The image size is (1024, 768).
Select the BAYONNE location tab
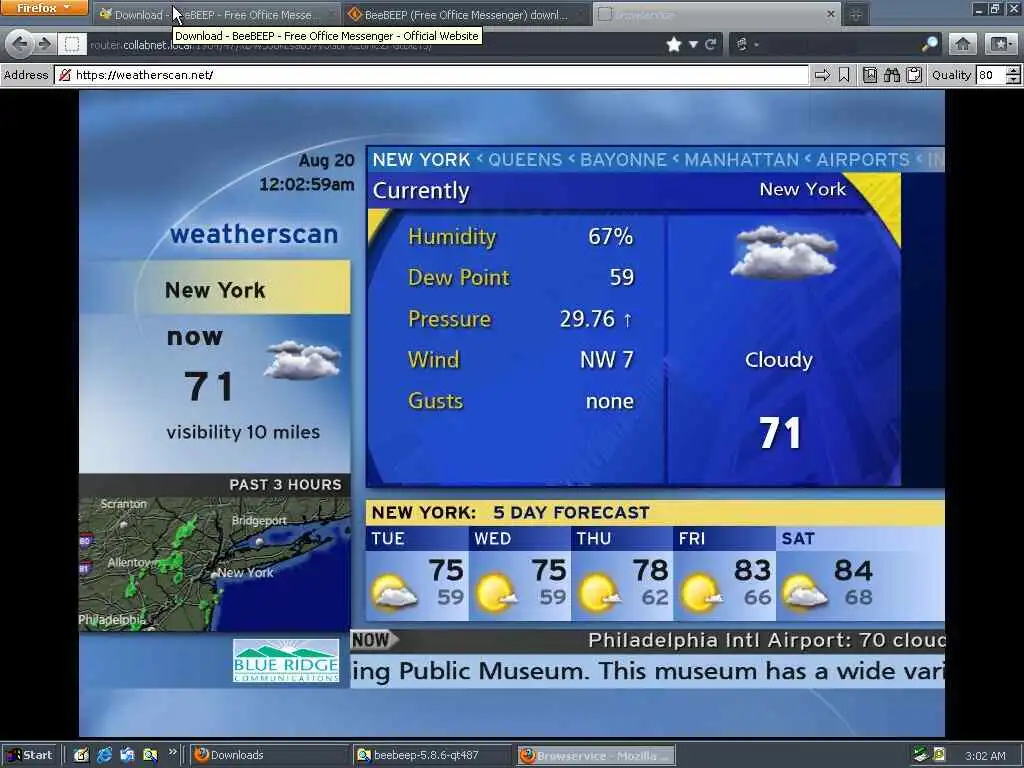click(624, 160)
